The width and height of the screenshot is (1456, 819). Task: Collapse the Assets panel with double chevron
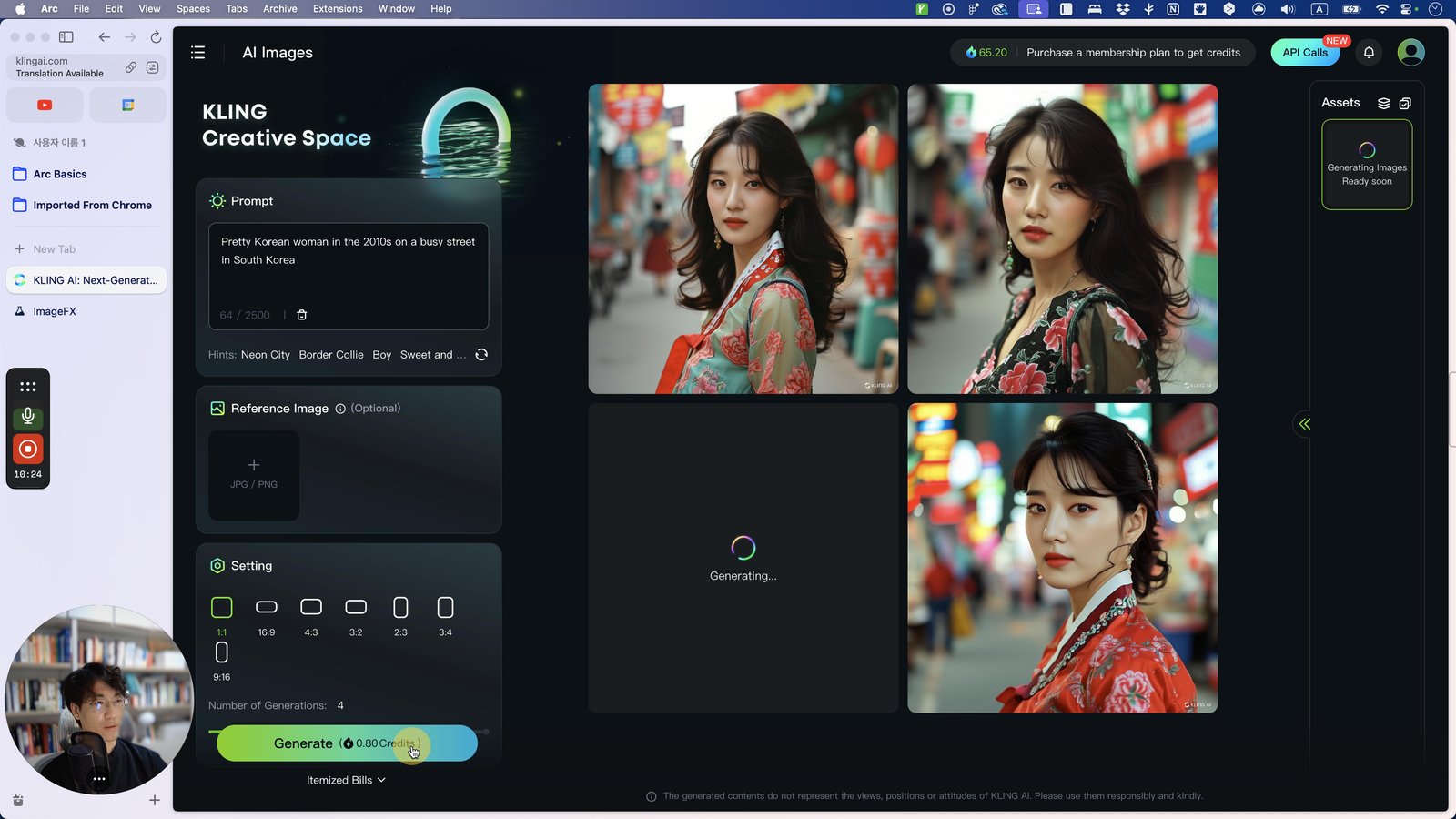pyautogui.click(x=1304, y=424)
